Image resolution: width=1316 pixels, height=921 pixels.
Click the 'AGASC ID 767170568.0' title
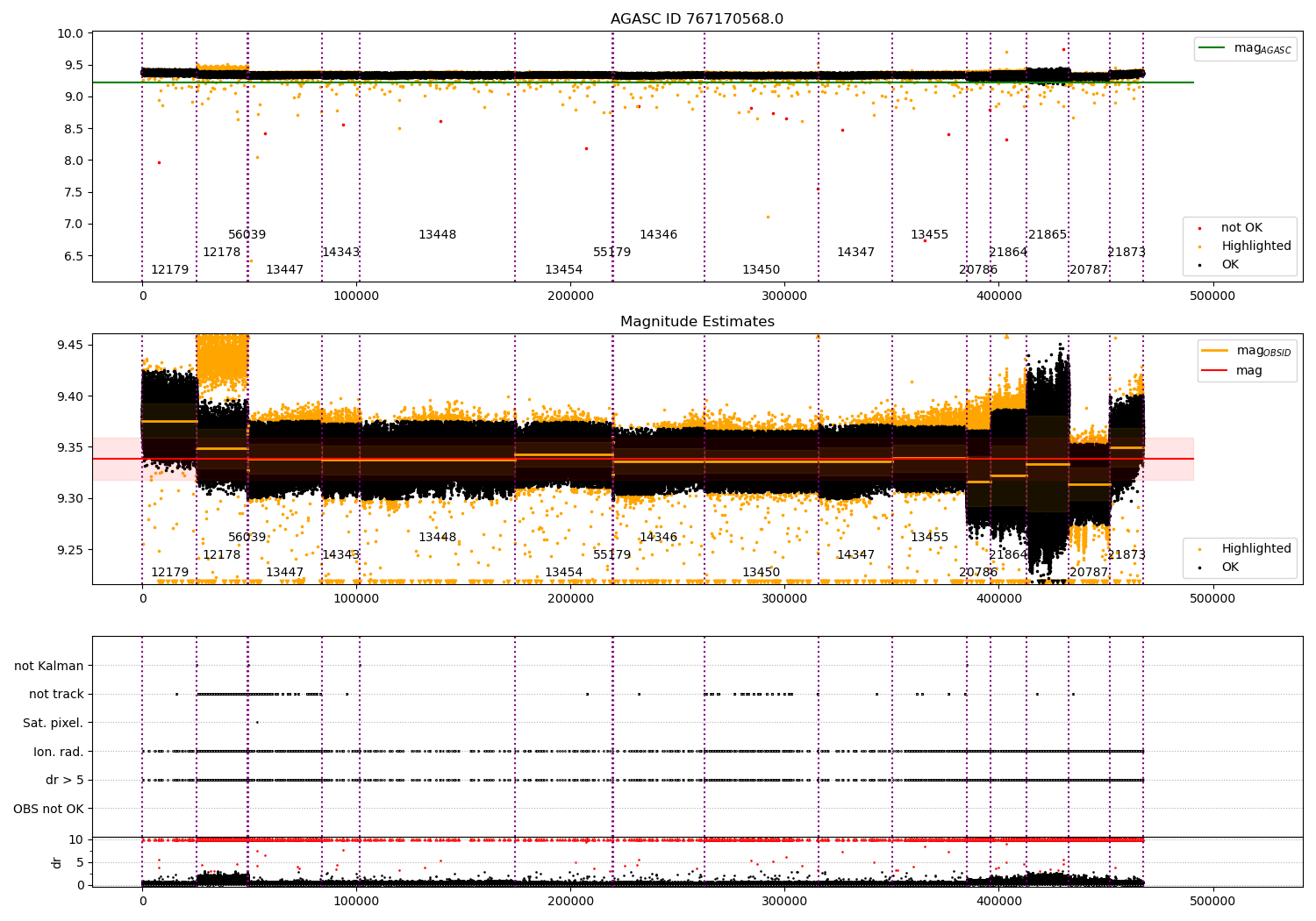coord(697,19)
